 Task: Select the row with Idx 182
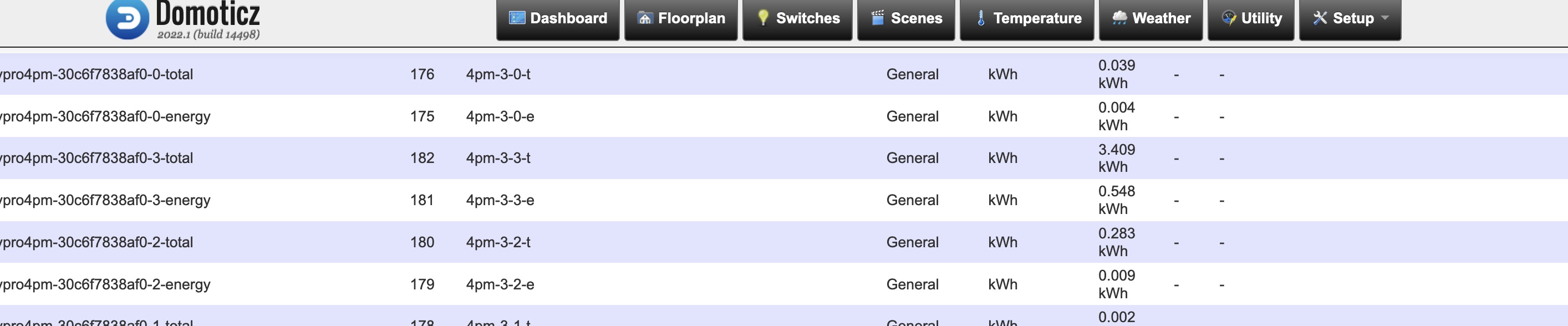pos(784,157)
